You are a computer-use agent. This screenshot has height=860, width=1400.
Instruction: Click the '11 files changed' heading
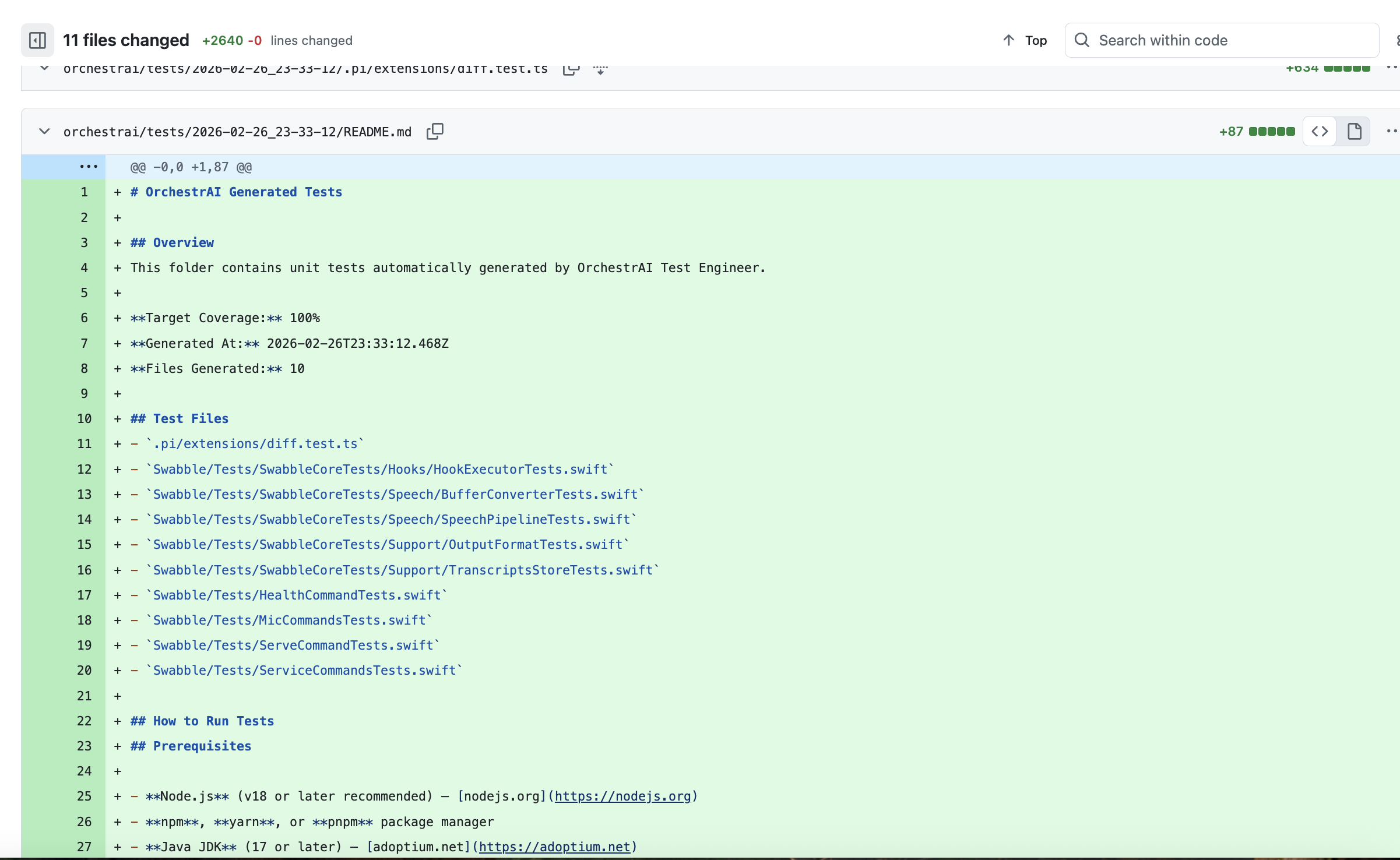click(126, 40)
